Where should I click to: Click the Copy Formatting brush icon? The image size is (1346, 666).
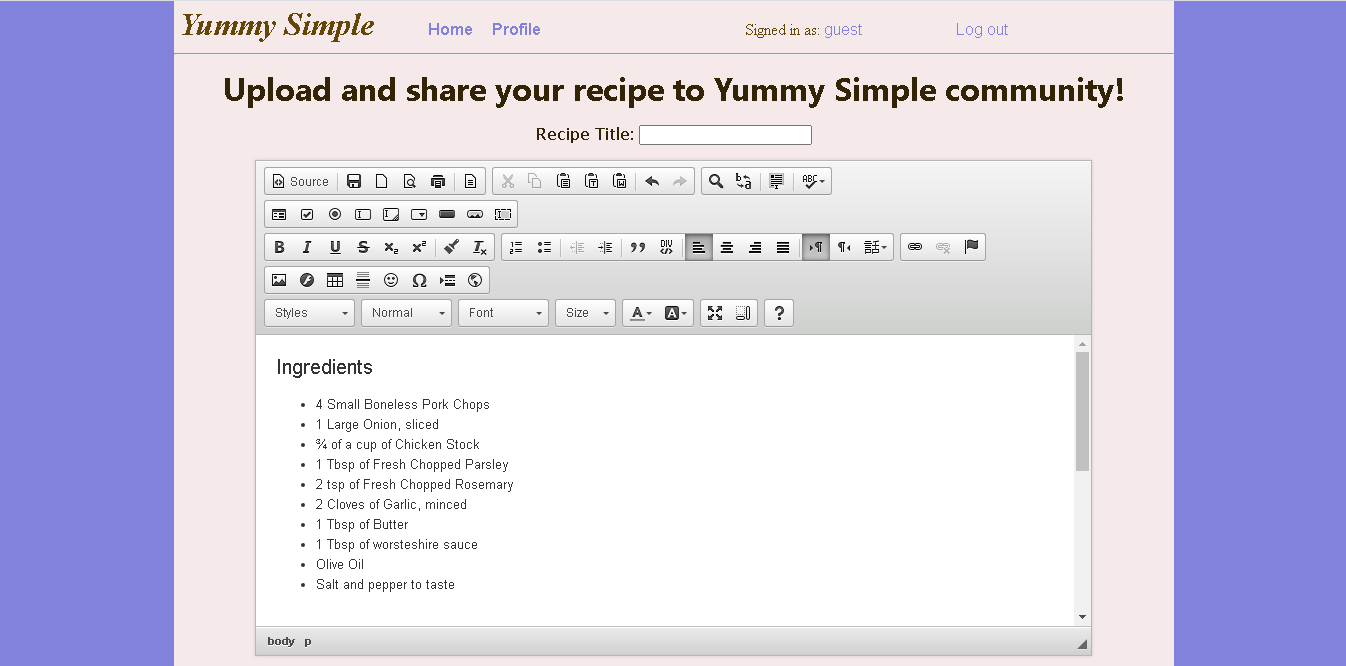tap(451, 247)
